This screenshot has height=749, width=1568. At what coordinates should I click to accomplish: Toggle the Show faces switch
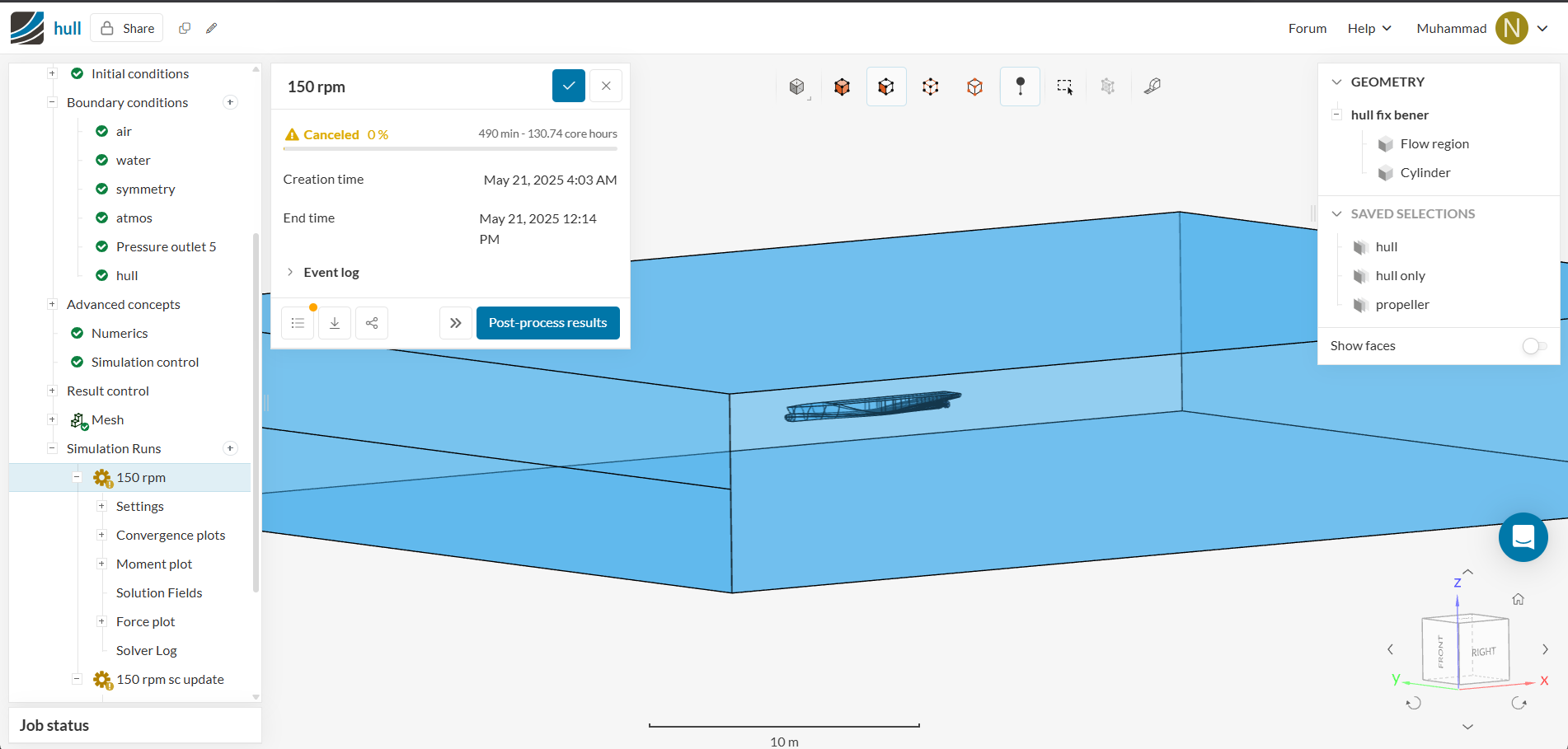click(x=1534, y=346)
